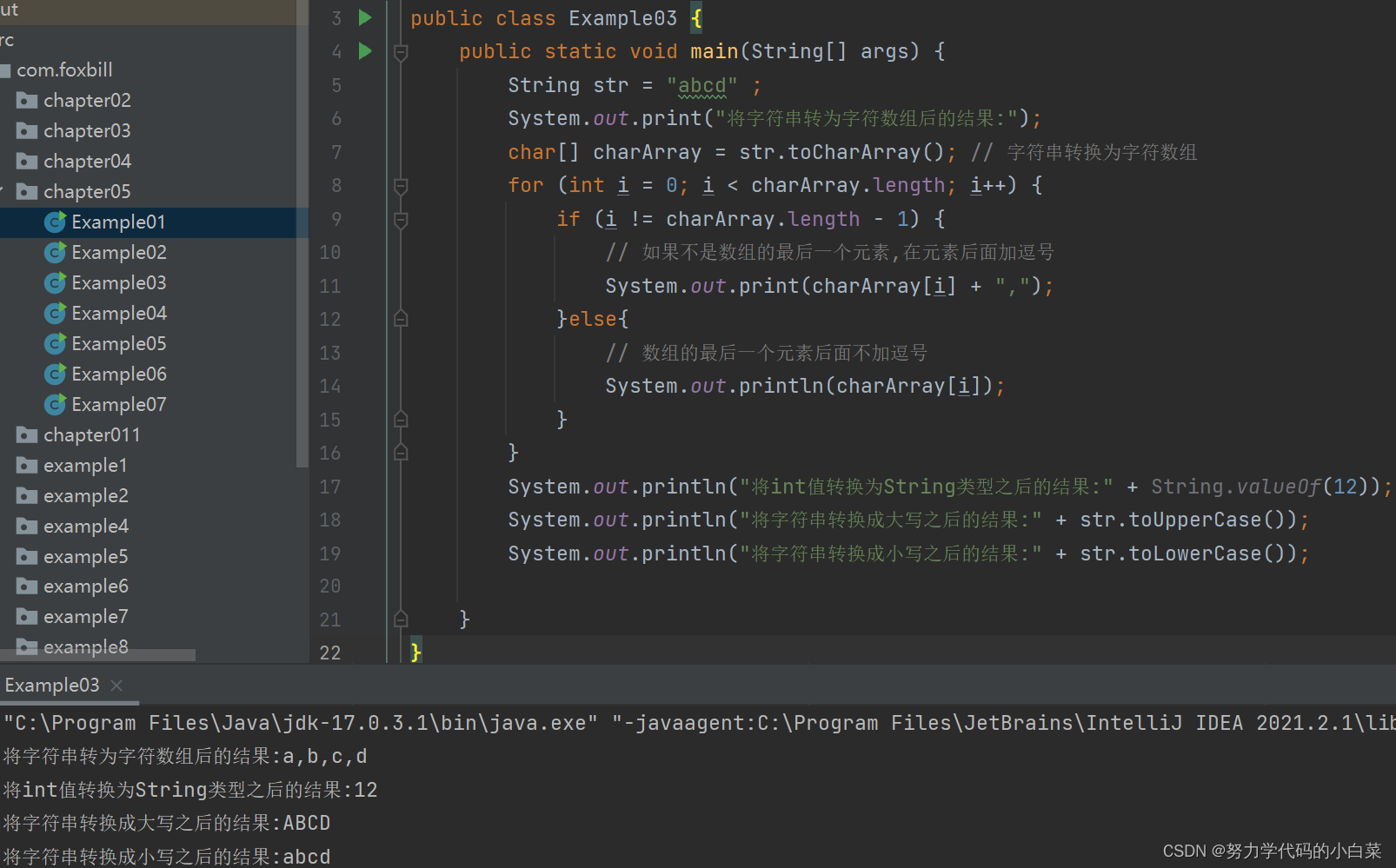
Task: Fold the for loop at line 8
Action: (400, 184)
